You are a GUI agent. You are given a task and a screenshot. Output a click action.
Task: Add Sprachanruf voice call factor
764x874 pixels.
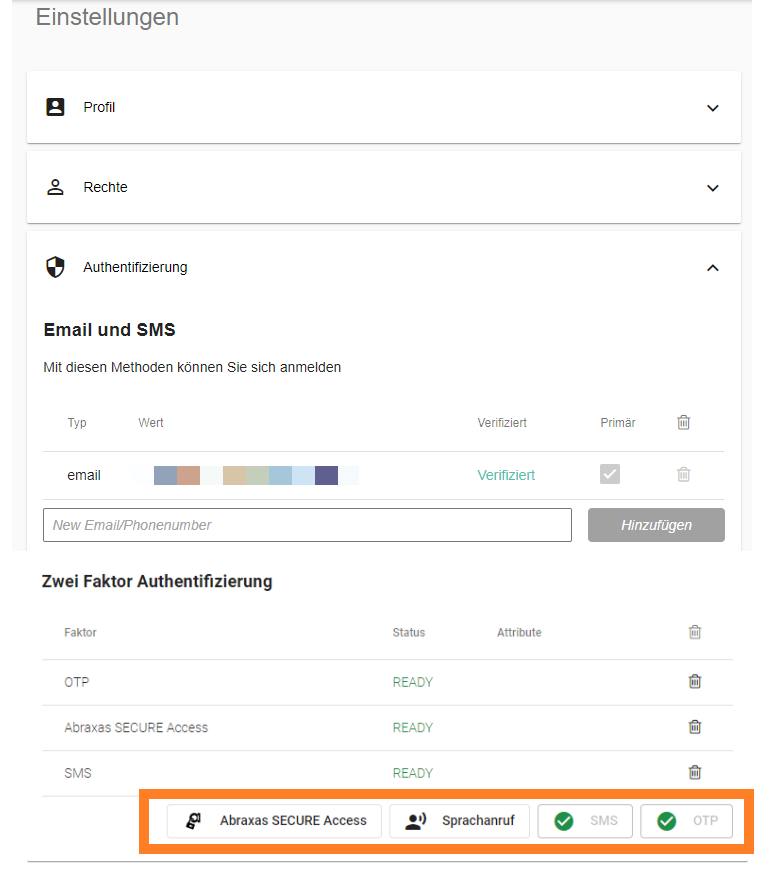(459, 821)
